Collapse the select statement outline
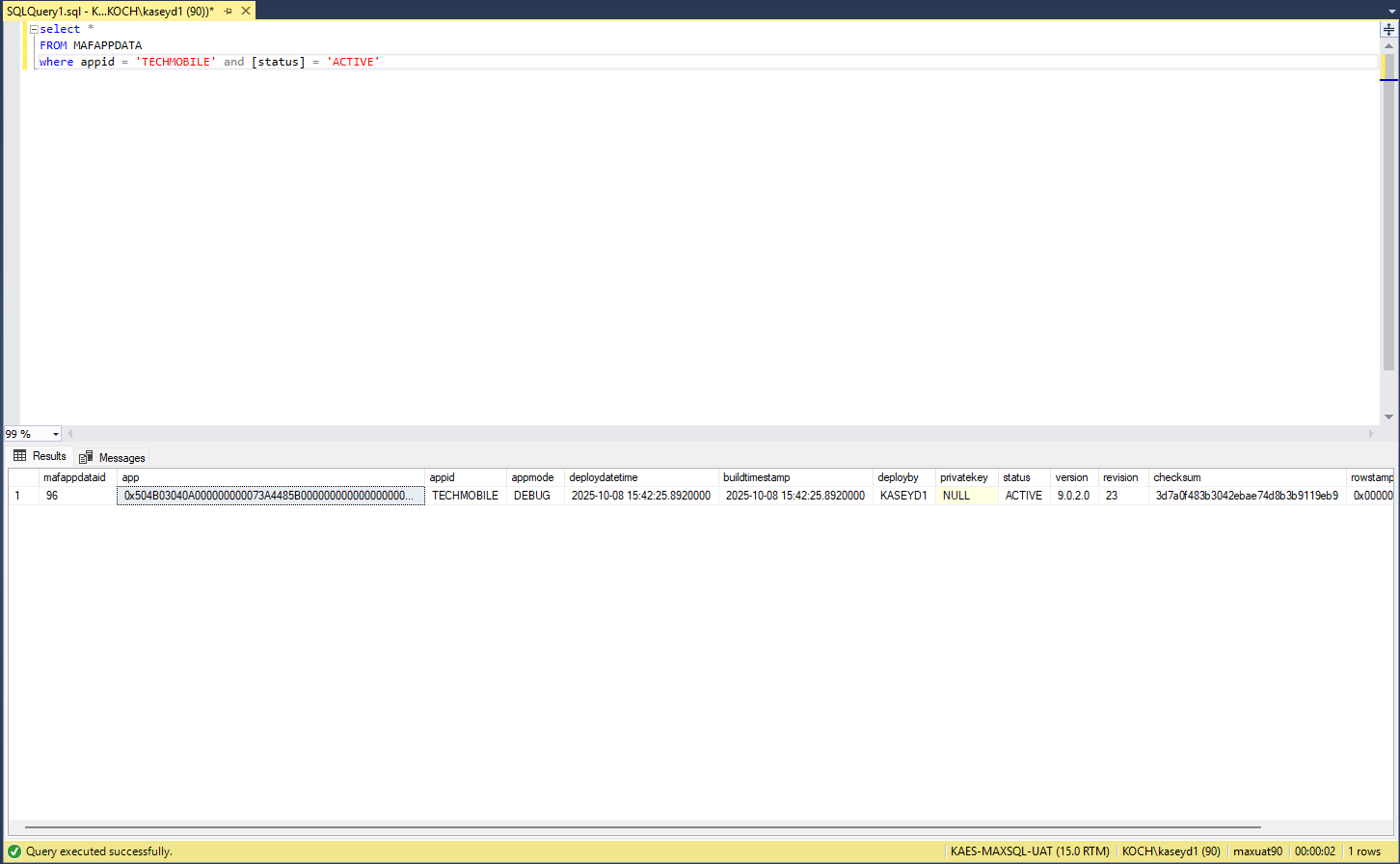The image size is (1400, 864). point(34,30)
